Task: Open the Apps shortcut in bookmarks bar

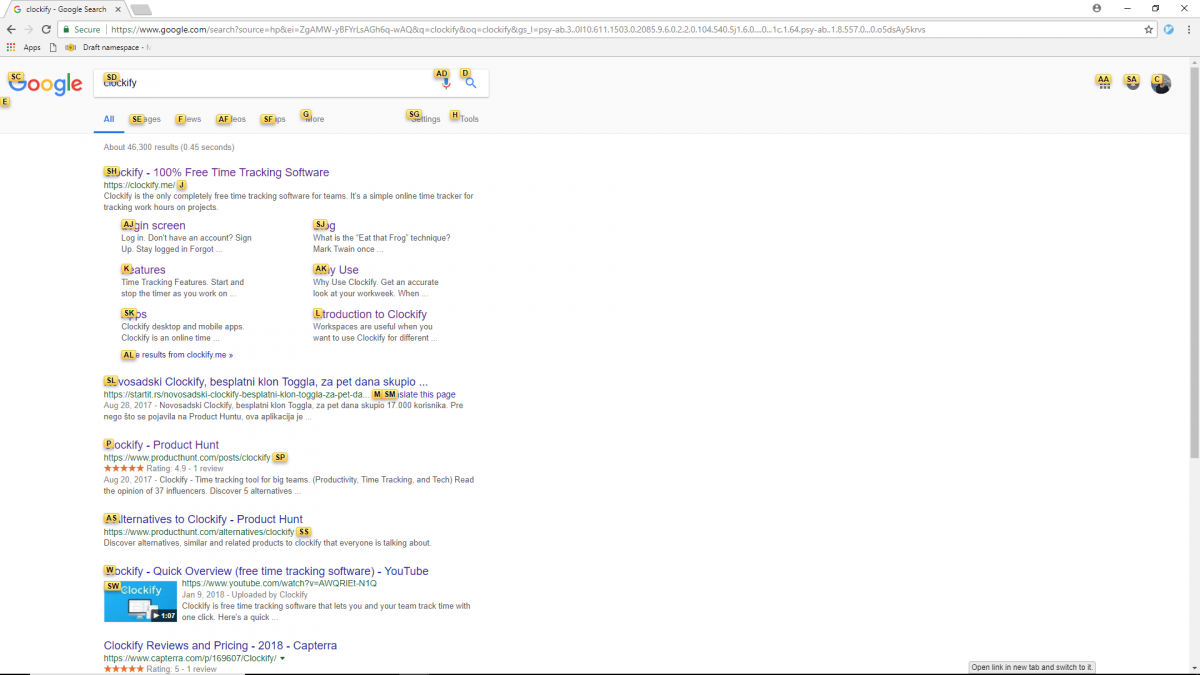Action: coord(24,47)
